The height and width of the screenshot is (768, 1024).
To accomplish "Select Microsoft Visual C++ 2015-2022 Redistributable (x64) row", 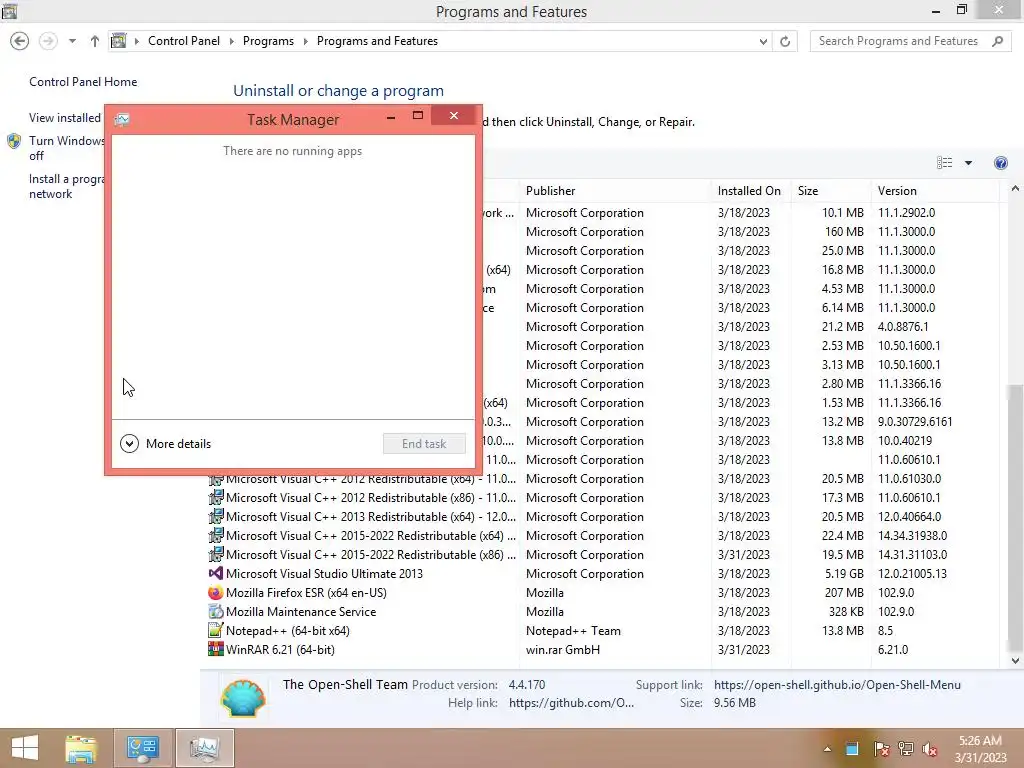I will click(x=602, y=536).
